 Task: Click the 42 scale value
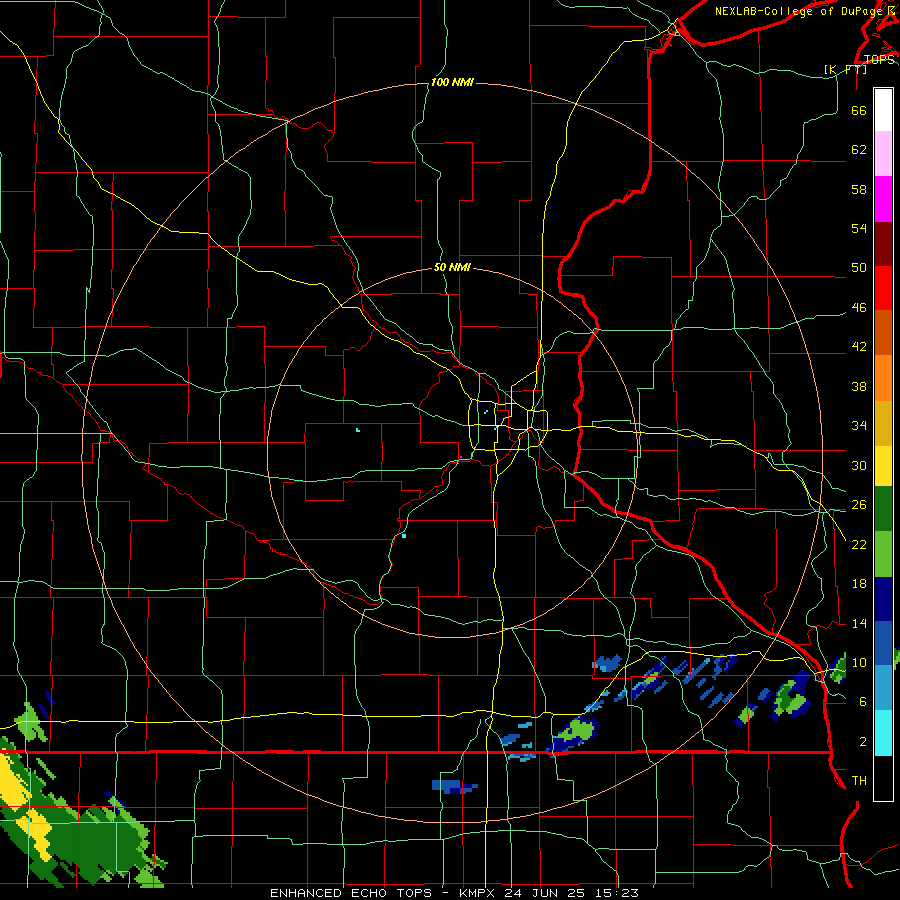coord(859,346)
